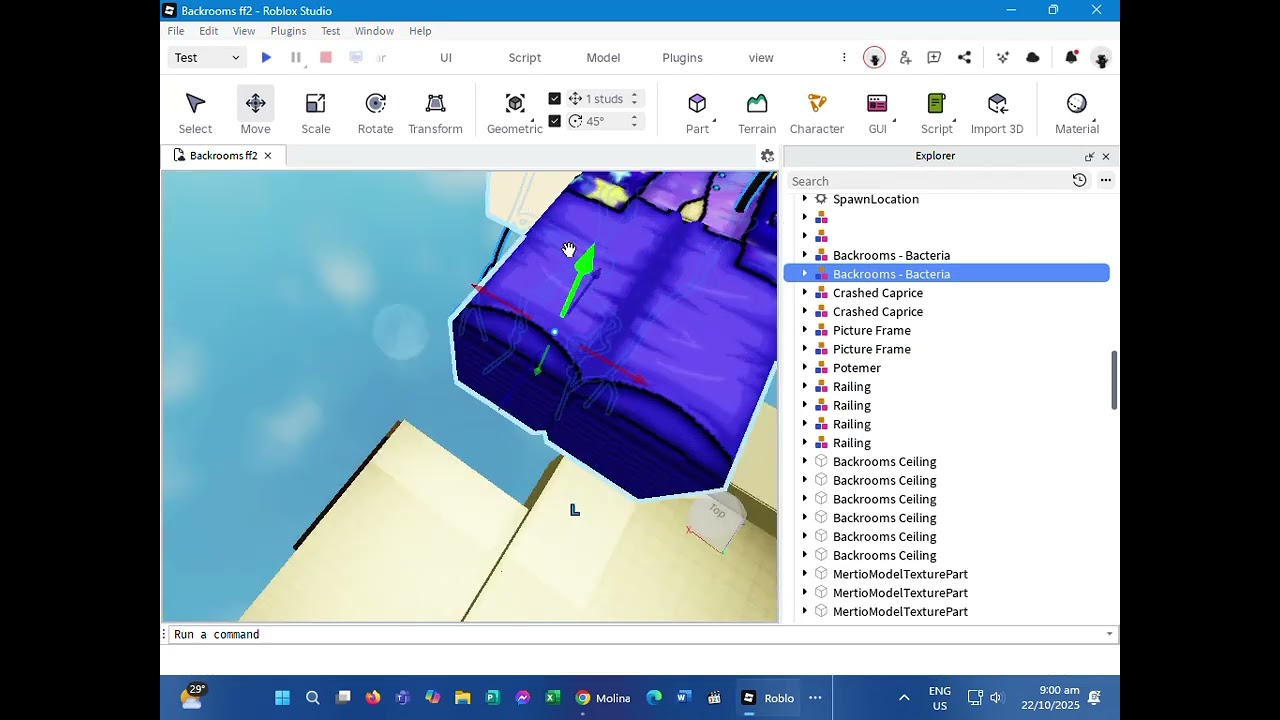
Task: Choose the Rotate tool
Action: point(376,113)
